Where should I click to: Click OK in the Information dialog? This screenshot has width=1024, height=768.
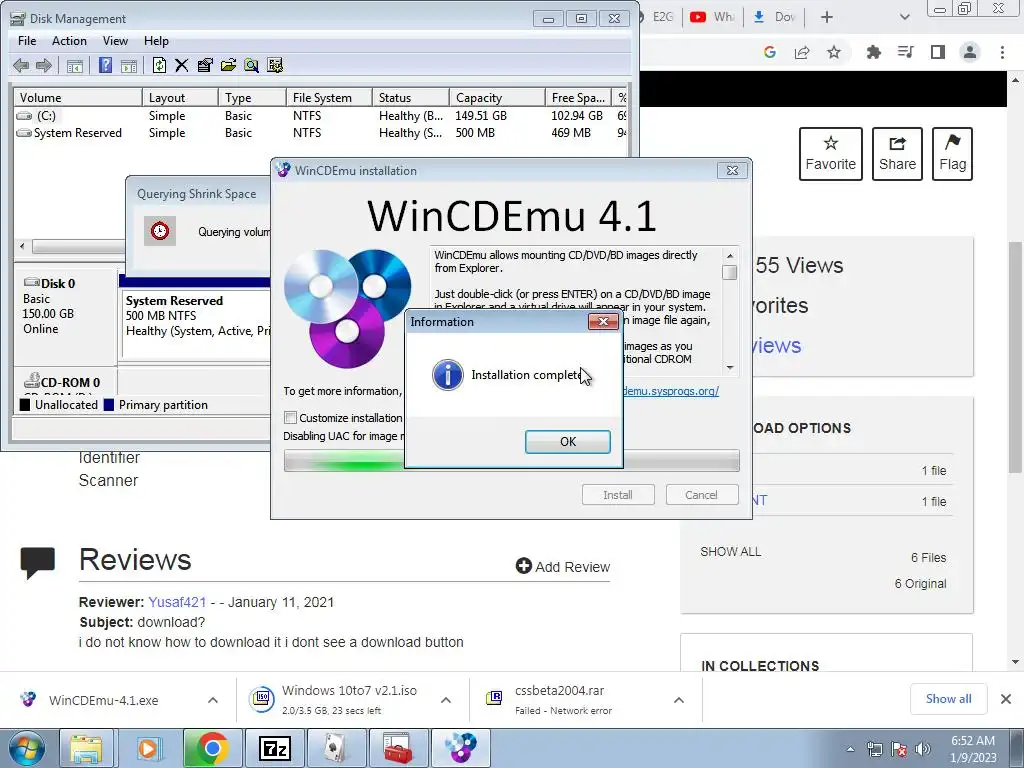coord(568,441)
